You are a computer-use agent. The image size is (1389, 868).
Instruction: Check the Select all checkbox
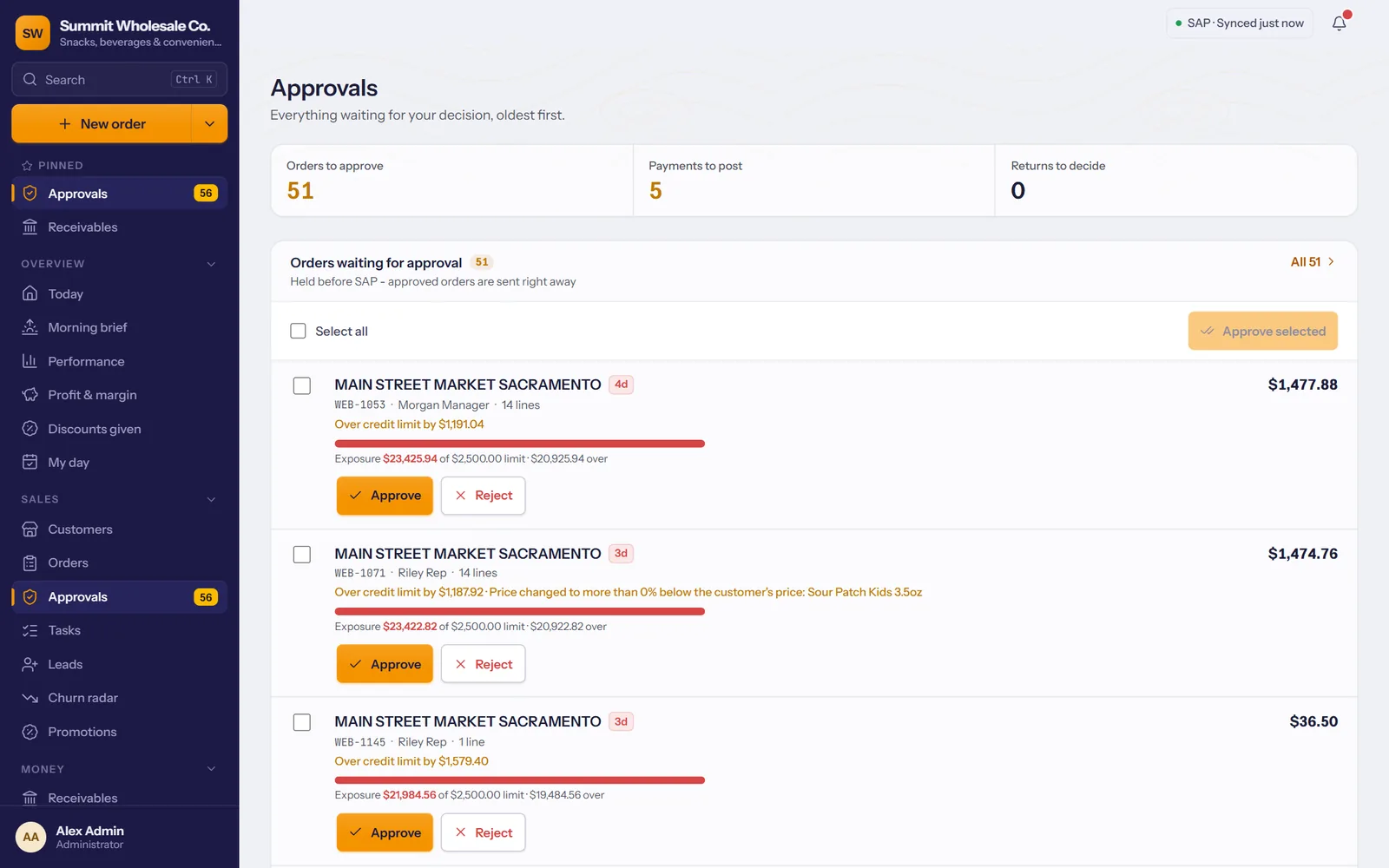(298, 331)
